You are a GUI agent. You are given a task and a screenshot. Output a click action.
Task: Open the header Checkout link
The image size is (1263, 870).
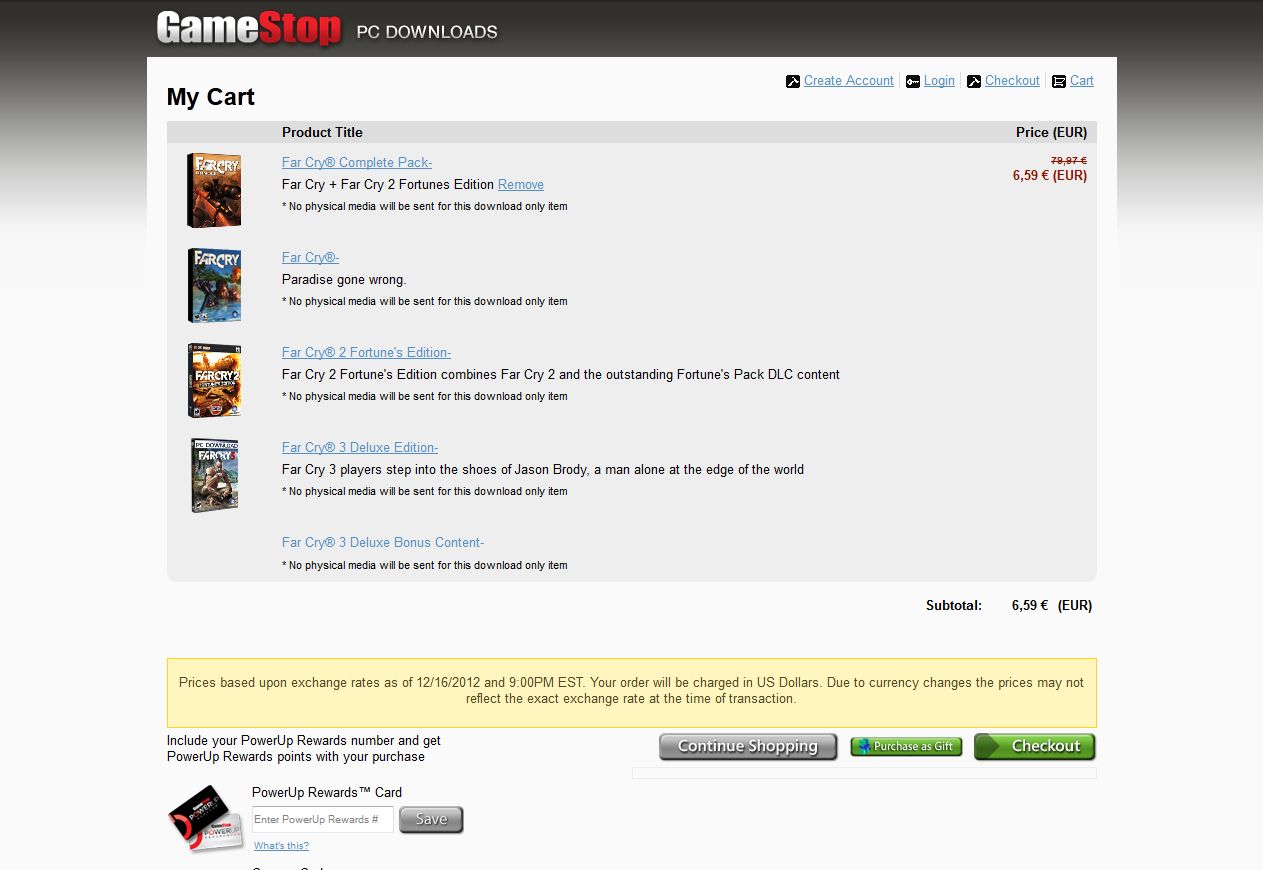coord(1012,80)
